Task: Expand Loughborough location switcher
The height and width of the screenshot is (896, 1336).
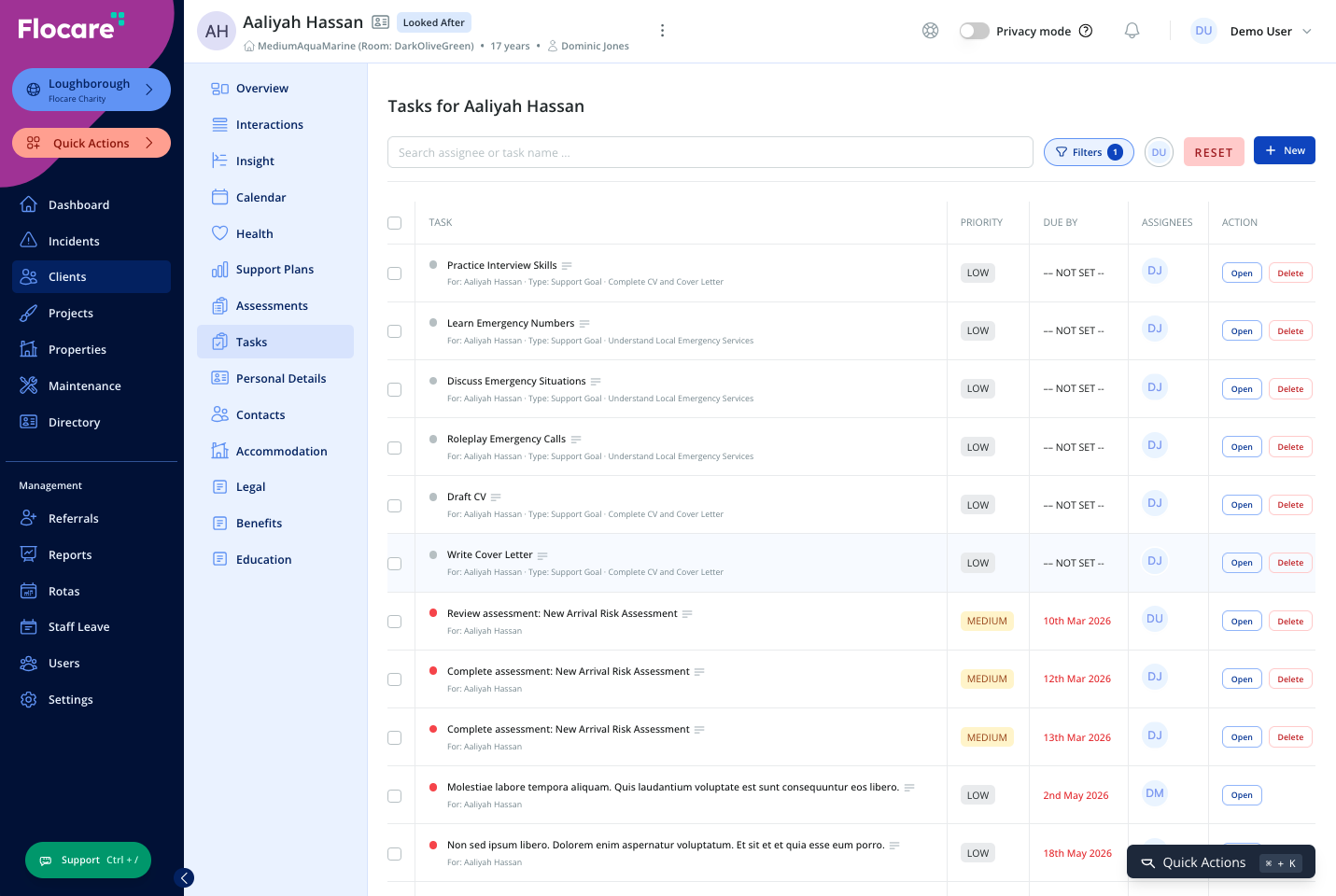Action: point(91,90)
